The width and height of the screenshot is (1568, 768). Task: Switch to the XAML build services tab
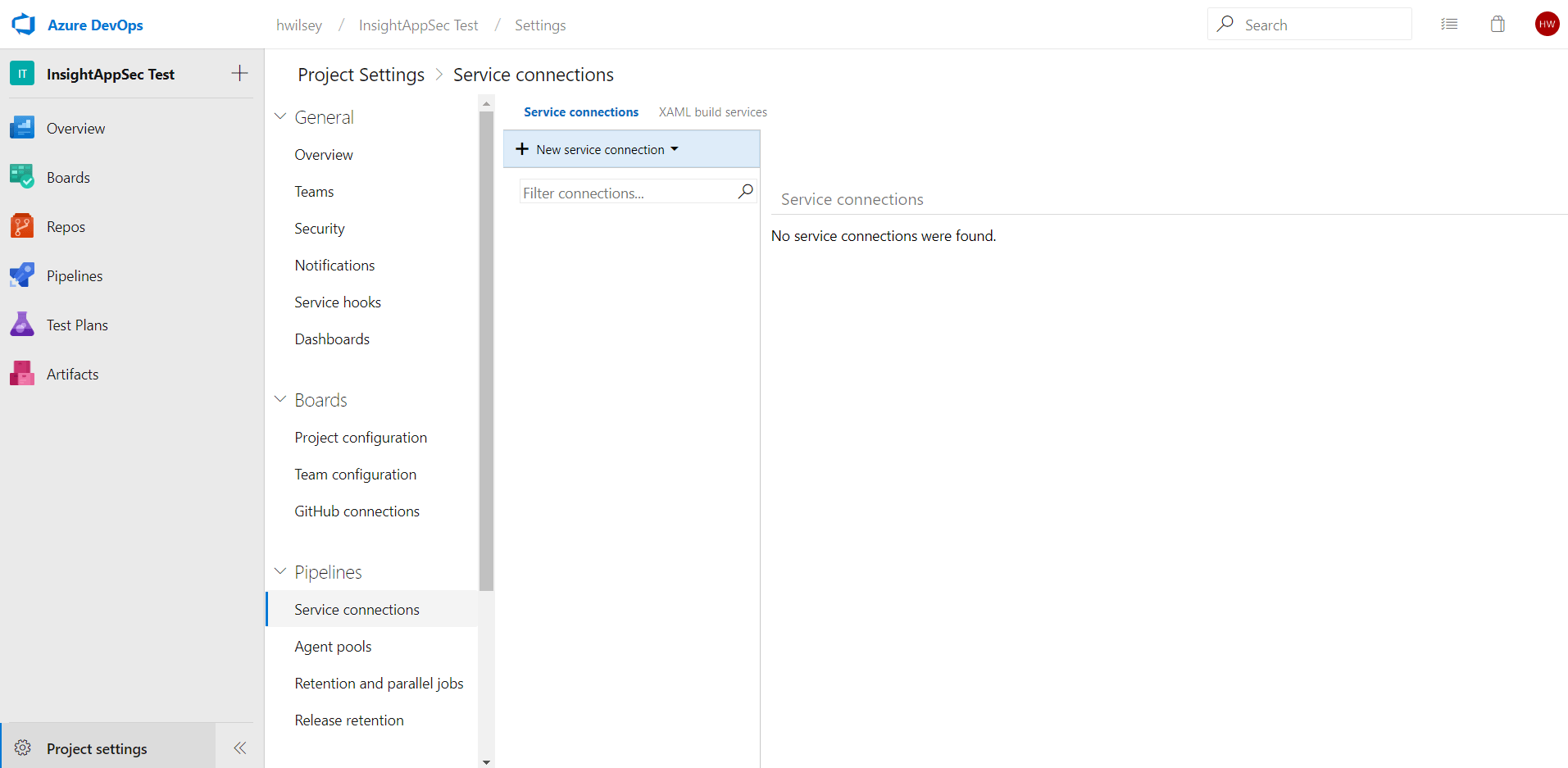pyautogui.click(x=712, y=112)
